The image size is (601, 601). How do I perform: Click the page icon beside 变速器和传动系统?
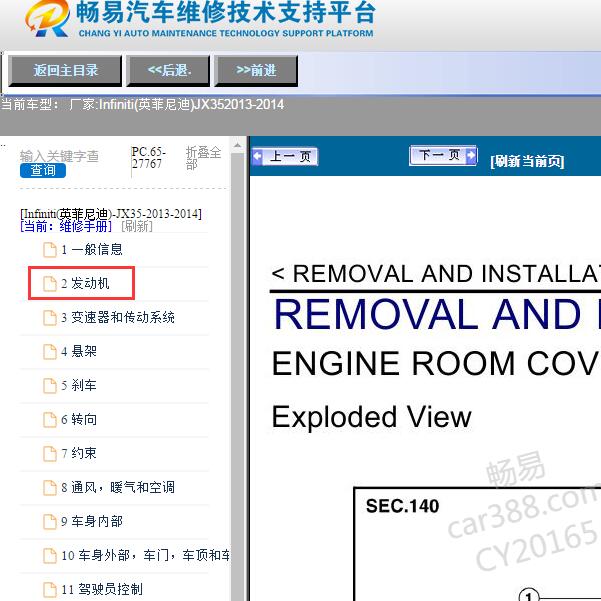49,318
